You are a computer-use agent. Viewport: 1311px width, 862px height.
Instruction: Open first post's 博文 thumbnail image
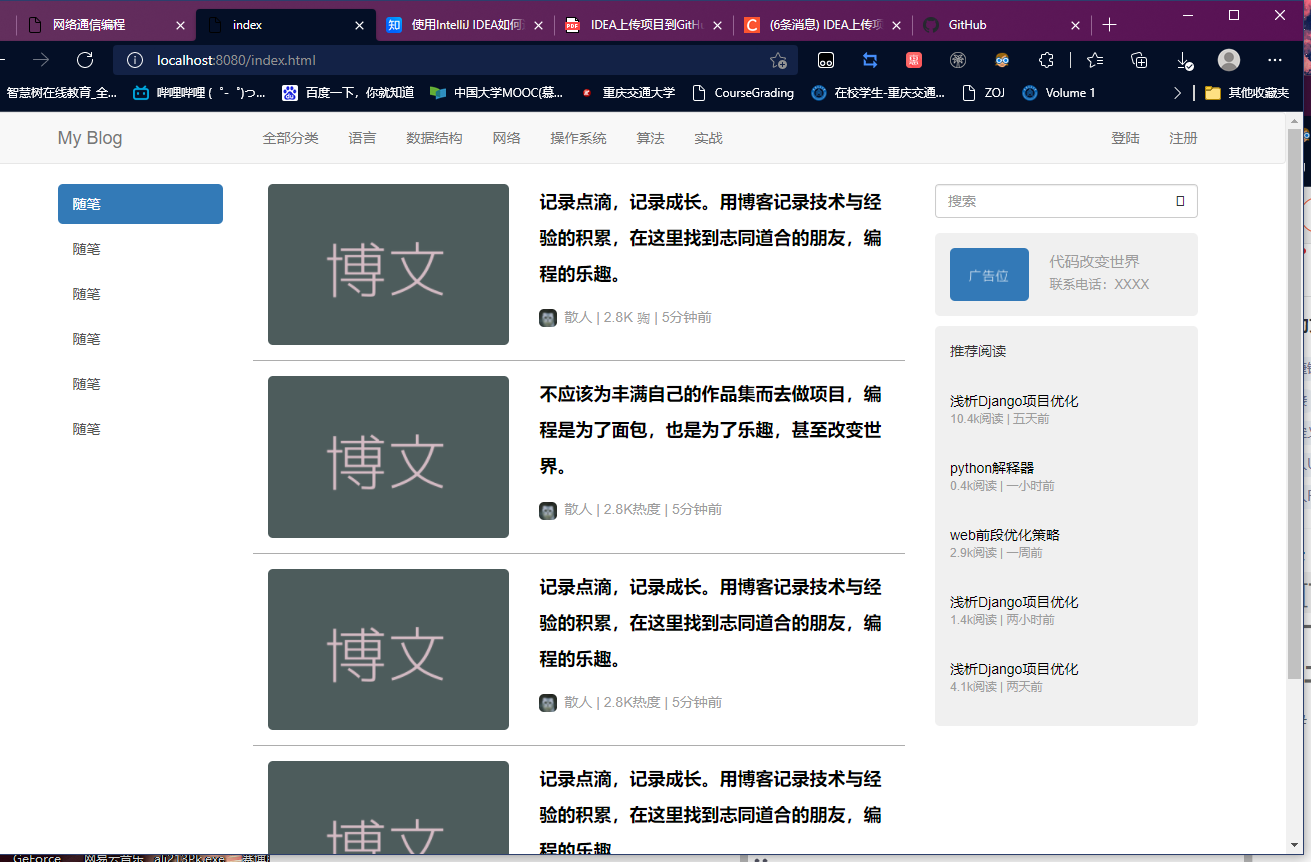click(388, 264)
